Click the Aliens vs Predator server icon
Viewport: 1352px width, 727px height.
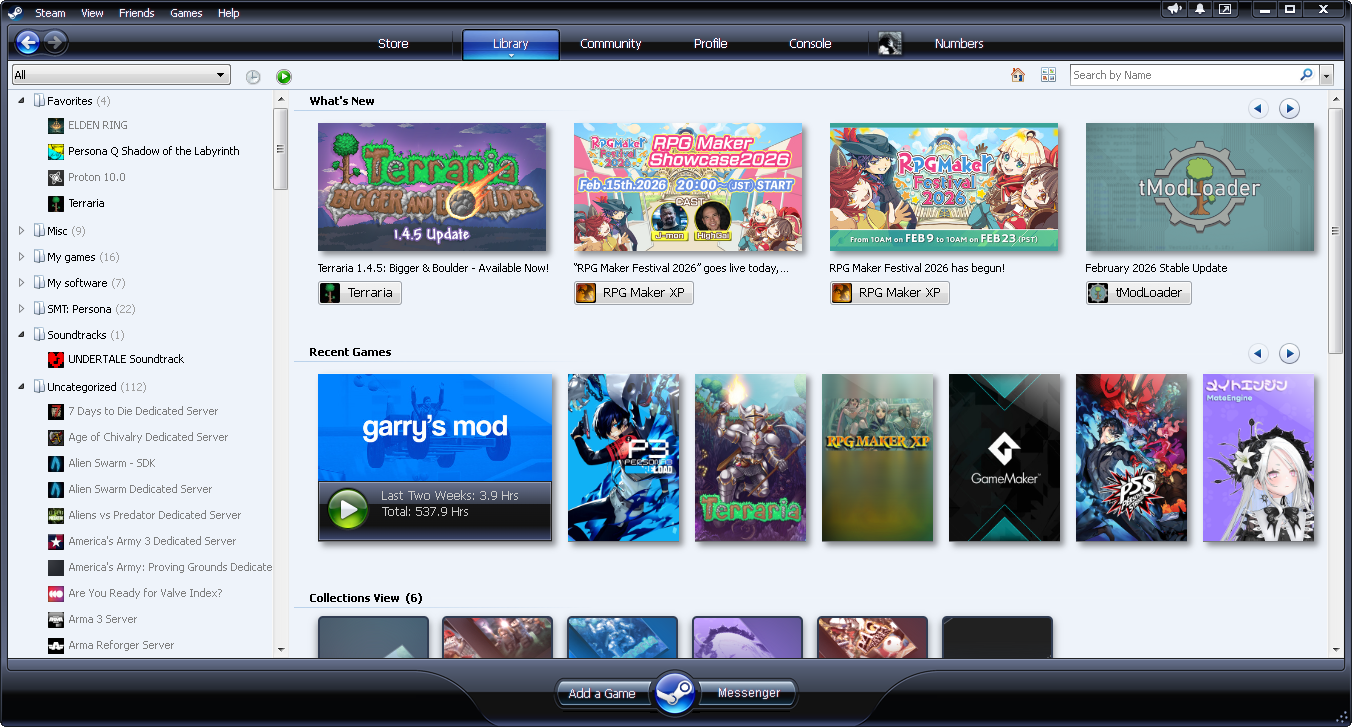click(x=56, y=516)
